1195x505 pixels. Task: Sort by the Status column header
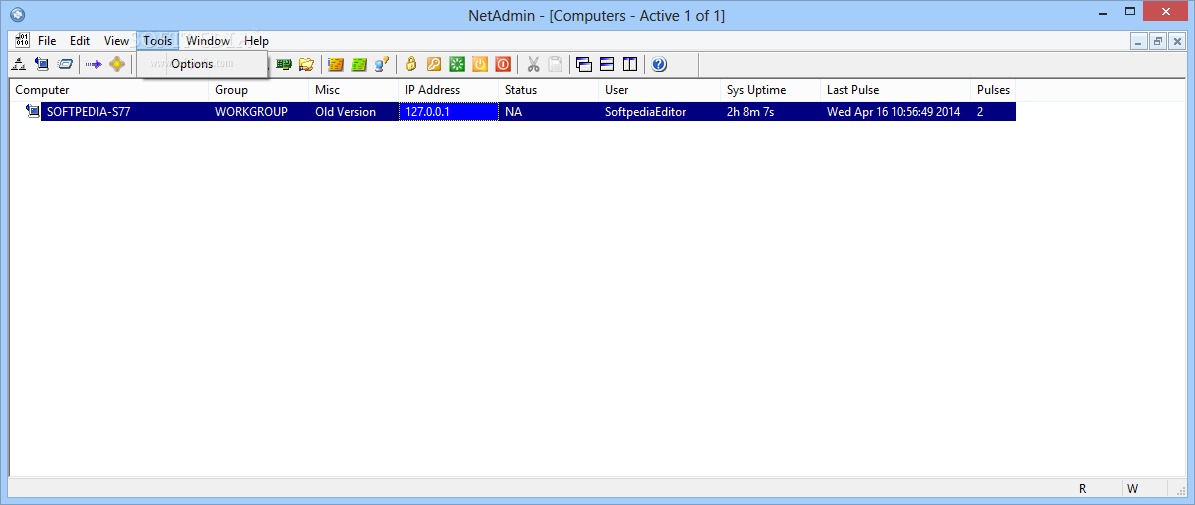(x=549, y=90)
